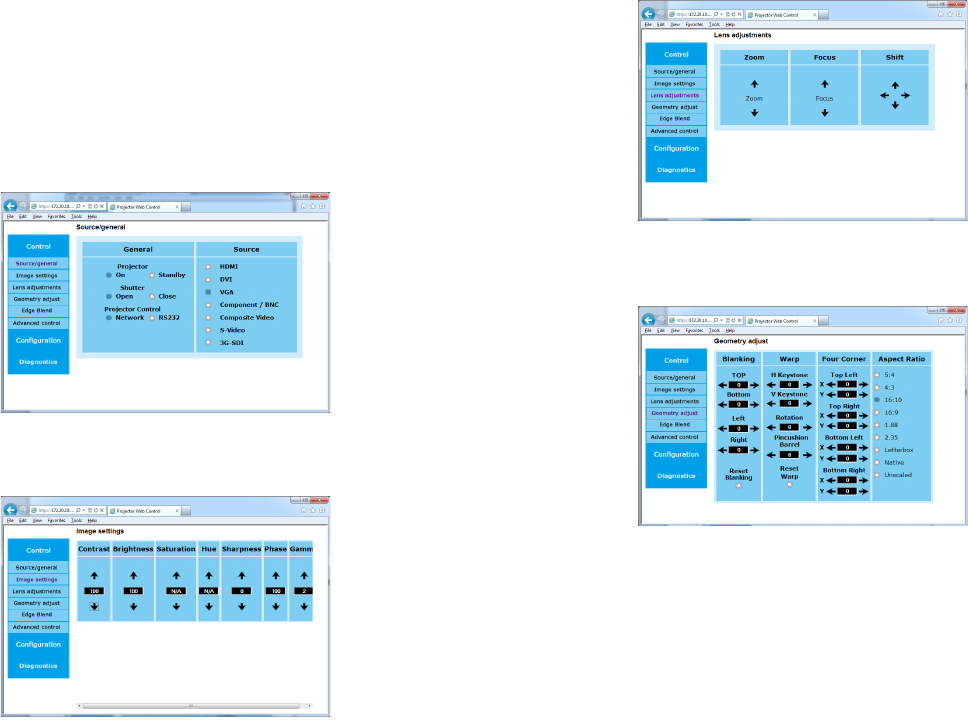Select DVI source
Screen dimensions: 968x726
pos(208,280)
